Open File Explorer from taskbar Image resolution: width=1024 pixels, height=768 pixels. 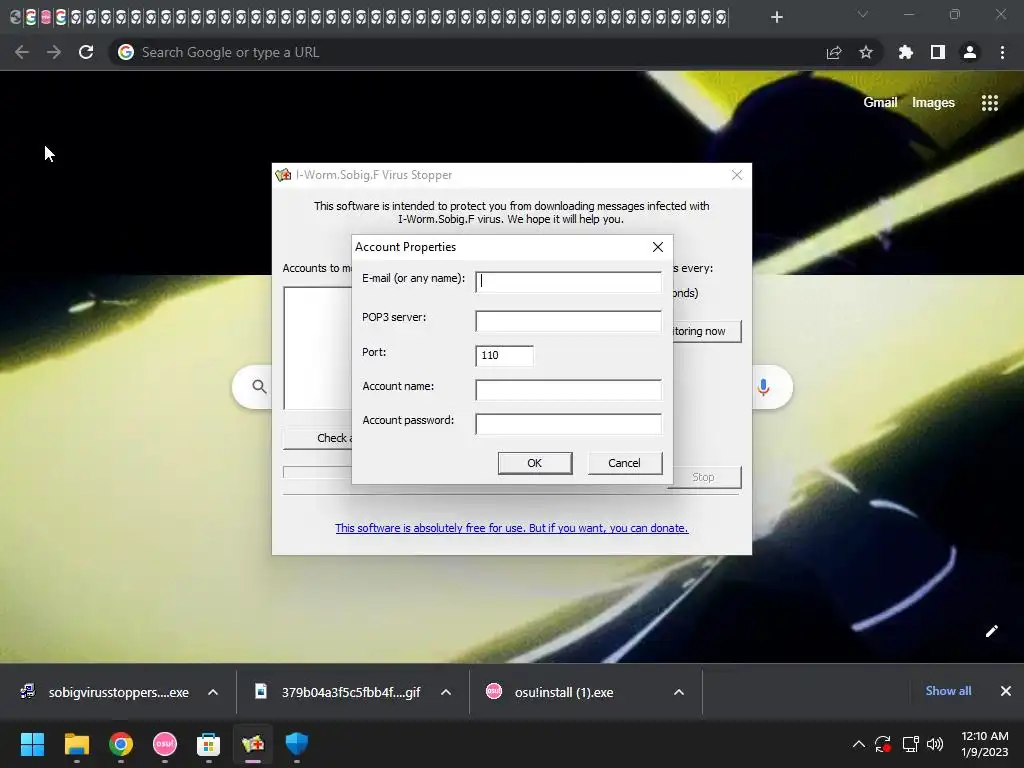[x=76, y=744]
